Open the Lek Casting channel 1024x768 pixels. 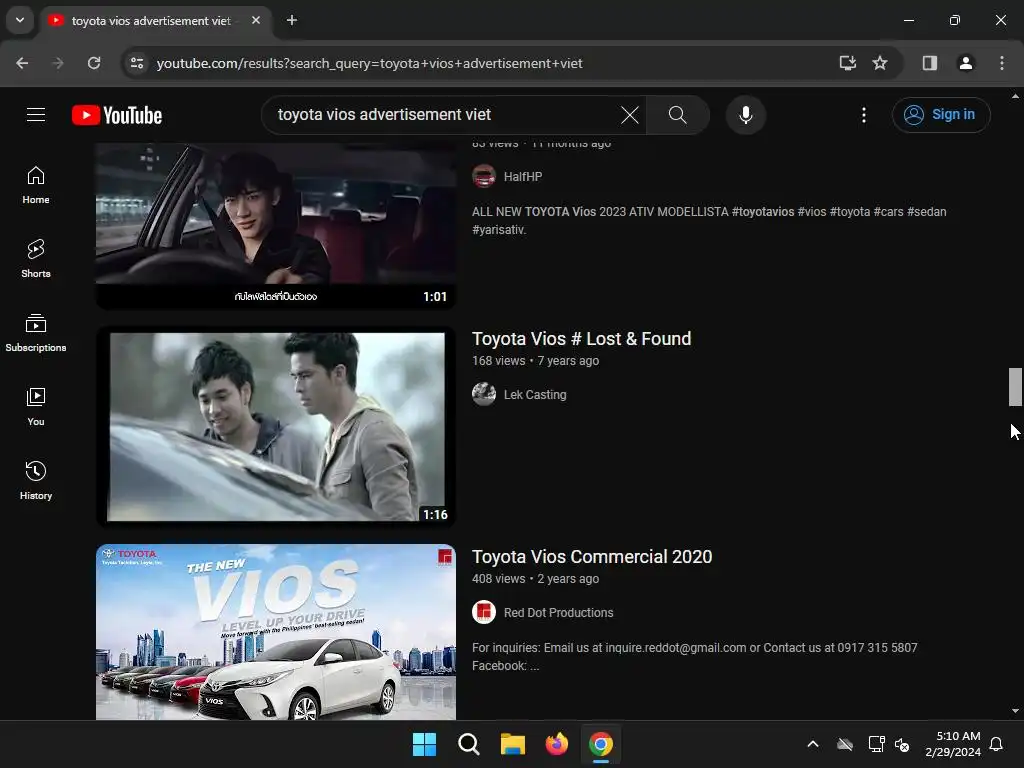535,394
